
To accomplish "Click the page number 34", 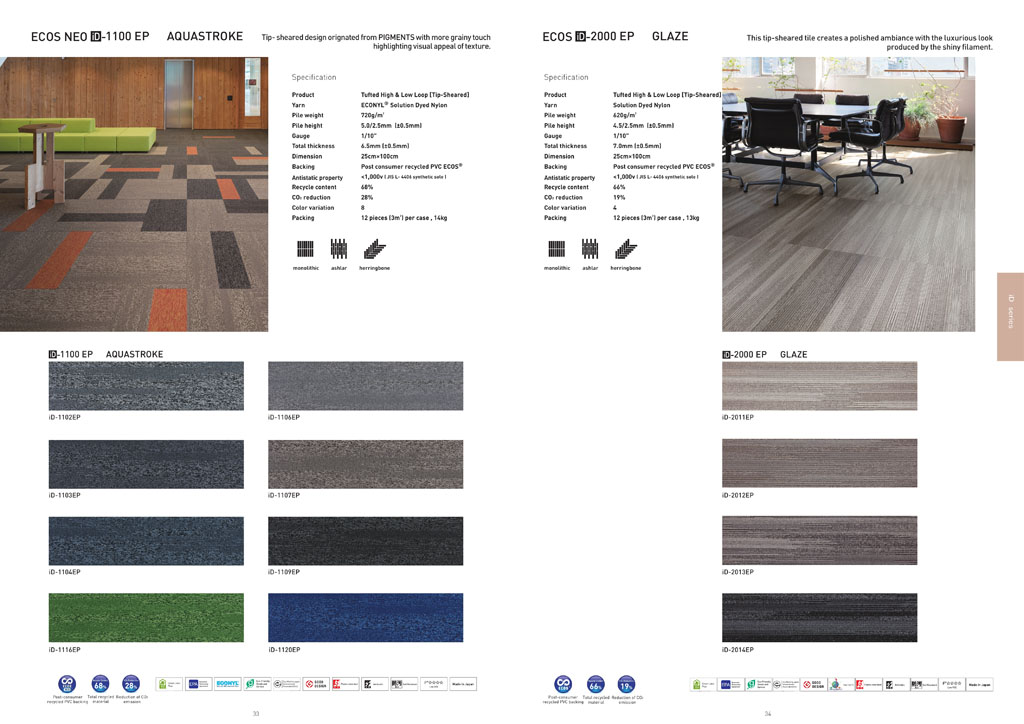I will tap(767, 714).
